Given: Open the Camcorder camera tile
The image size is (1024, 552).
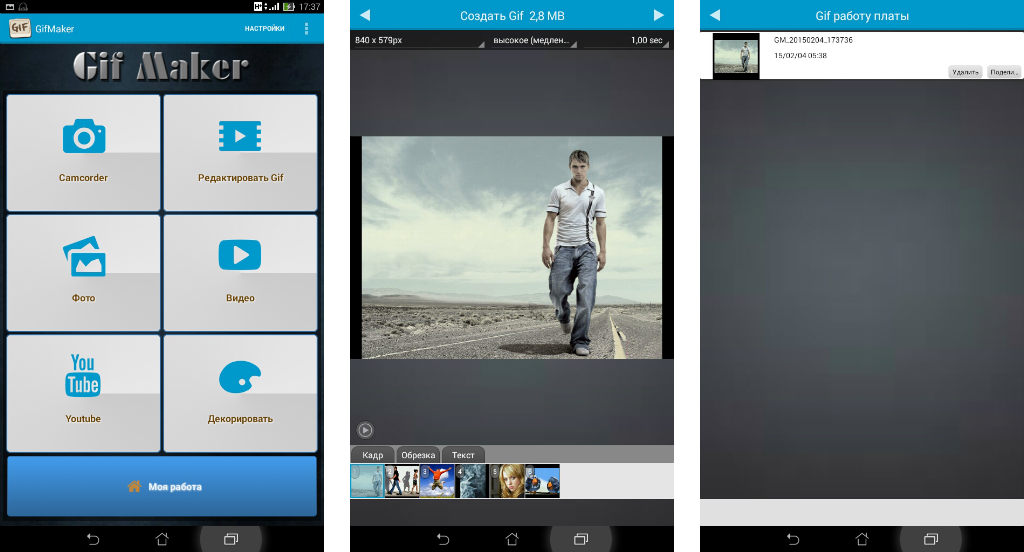Looking at the screenshot, I should pos(83,152).
